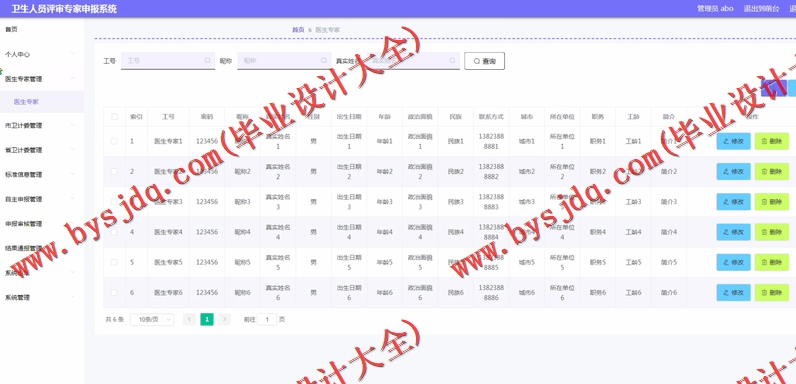Toggle the select-all checkbox in table header
Viewport: 796px width, 384px height.
tap(114, 117)
